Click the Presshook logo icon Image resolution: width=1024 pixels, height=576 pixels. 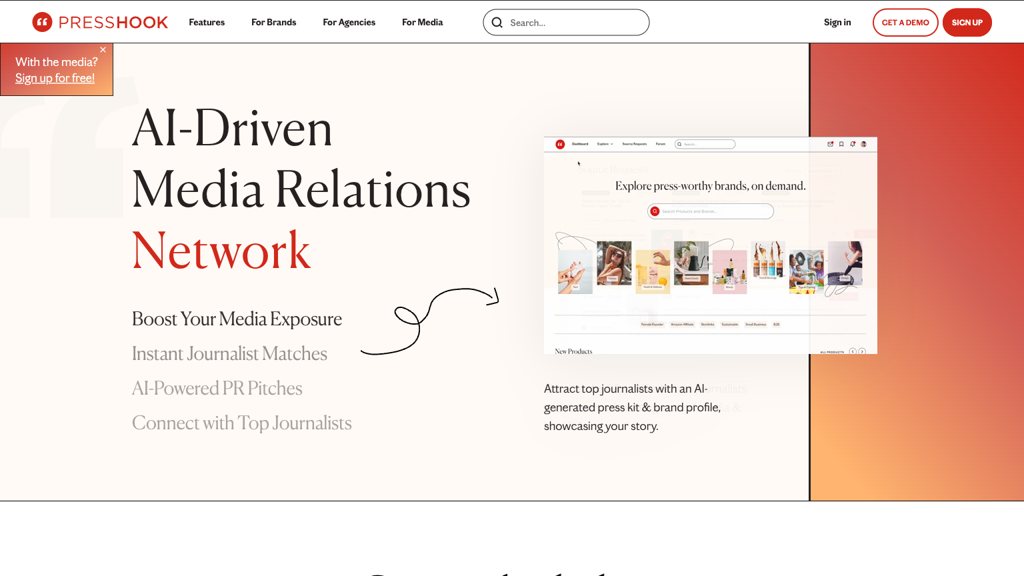coord(42,22)
